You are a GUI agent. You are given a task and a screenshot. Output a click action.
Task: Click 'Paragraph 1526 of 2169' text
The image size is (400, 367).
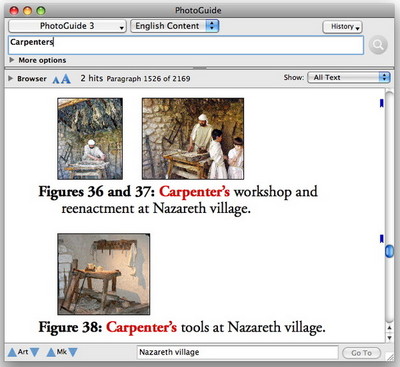click(x=148, y=79)
